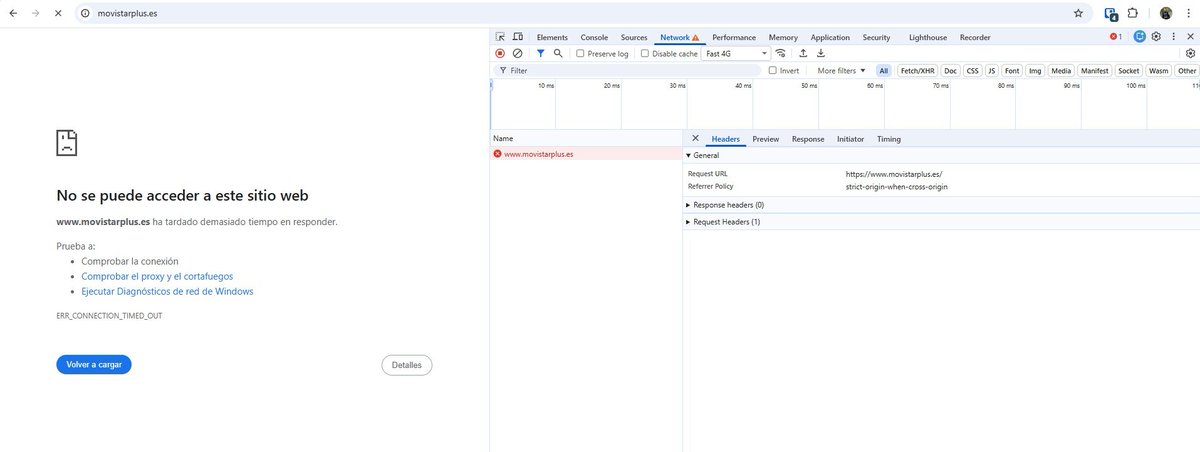Toggle the device toolbar icon
Viewport: 1200px width, 452px height.
coord(517,37)
